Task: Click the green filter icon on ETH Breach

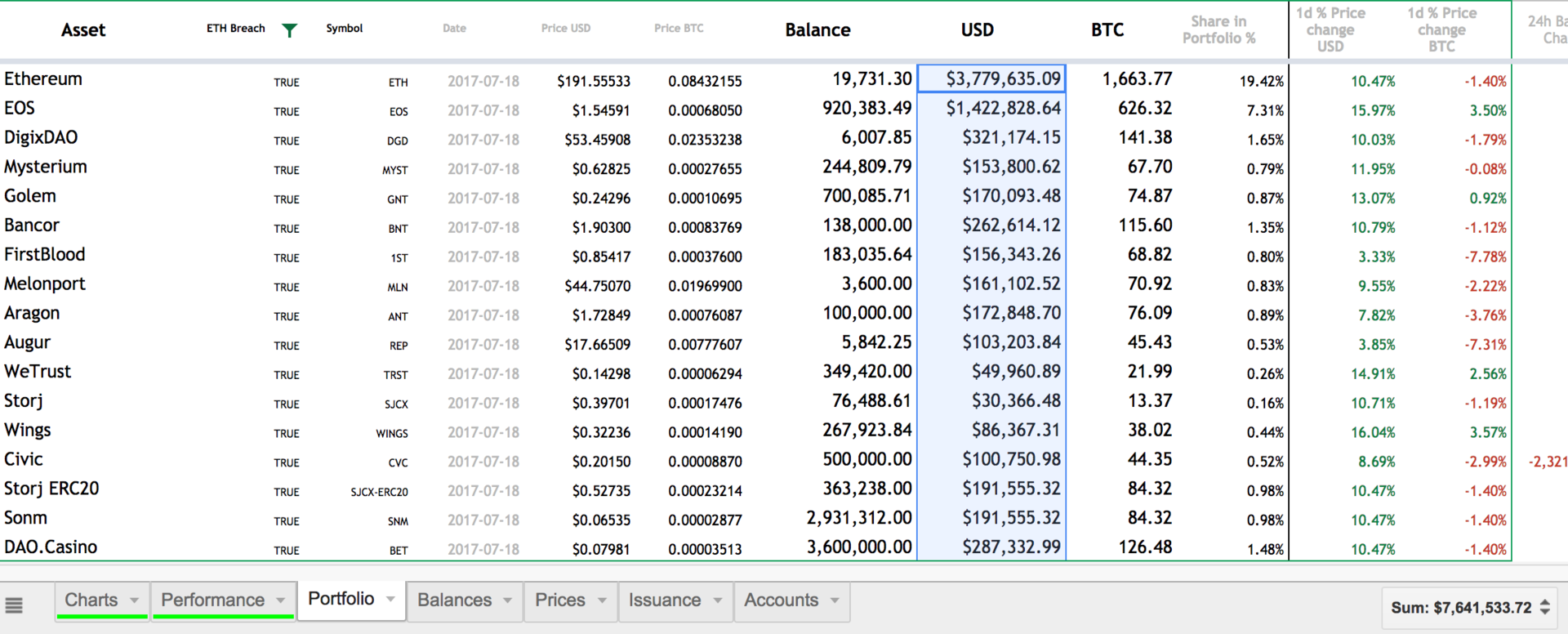Action: 289,30
